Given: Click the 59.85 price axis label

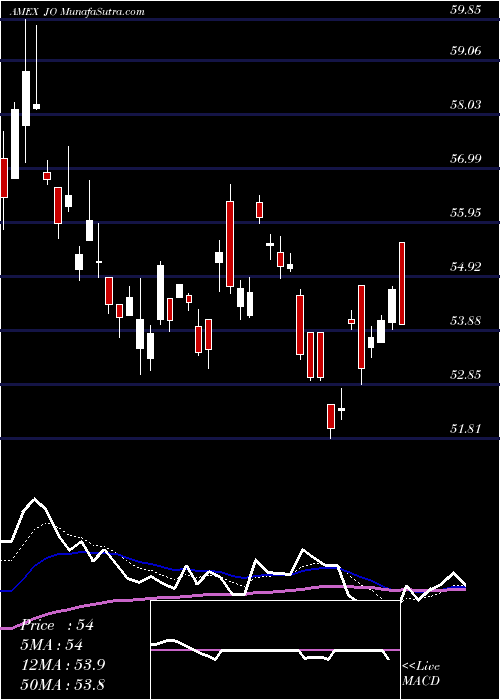Looking at the screenshot, I should [466, 10].
